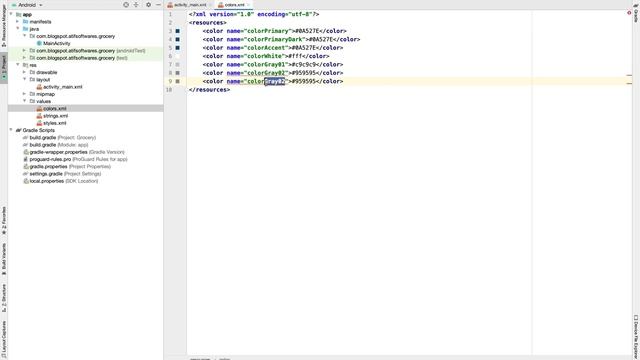Click colorPrimaryDark gutter swatch on line 4
Image resolution: width=640 pixels, height=360 pixels.
pyautogui.click(x=178, y=40)
